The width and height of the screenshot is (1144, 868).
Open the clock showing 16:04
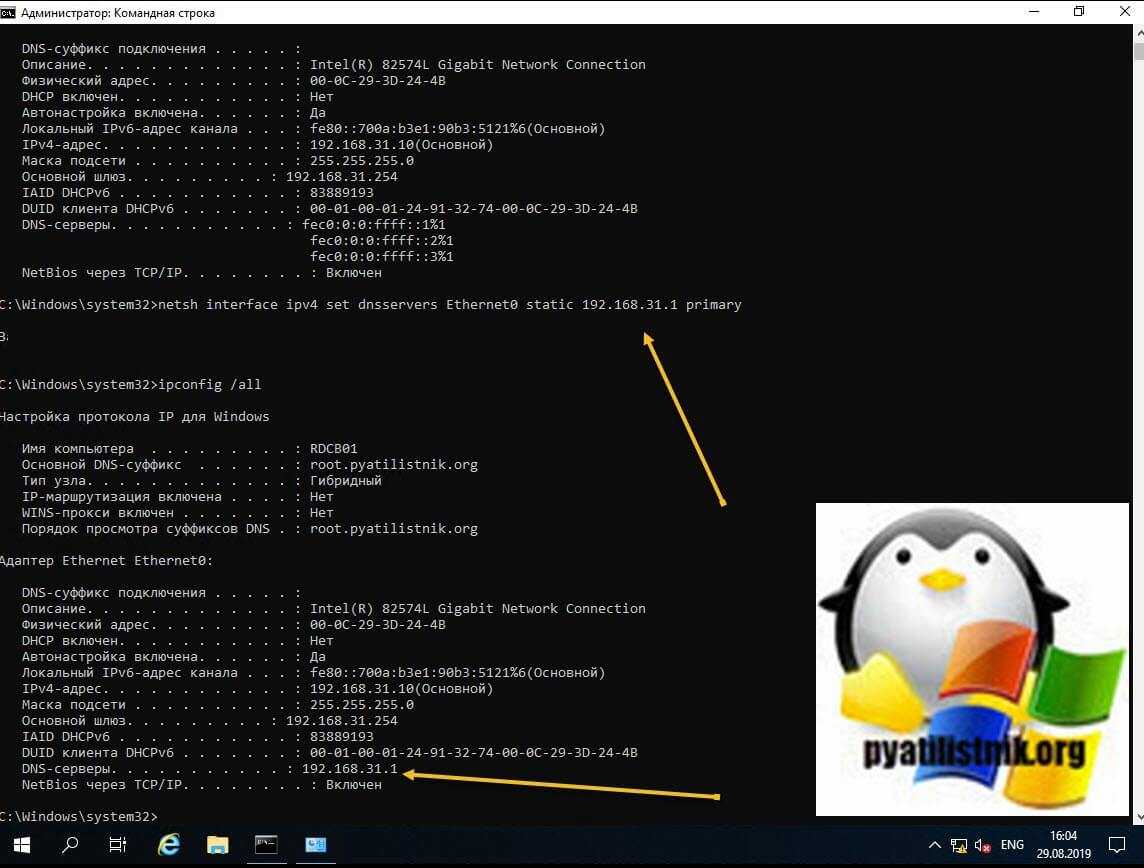pyautogui.click(x=1064, y=845)
